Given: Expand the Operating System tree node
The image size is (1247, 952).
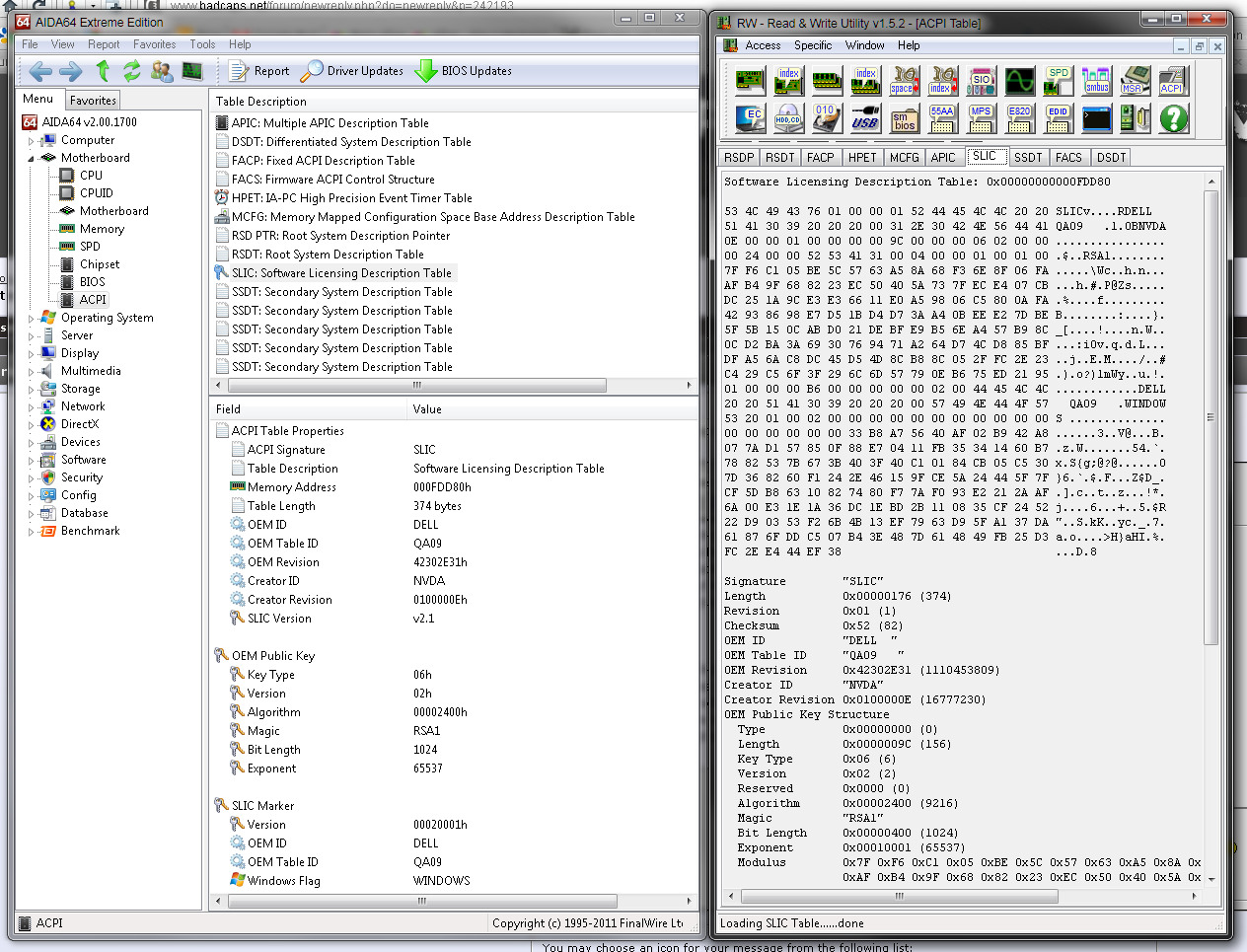Looking at the screenshot, I should pyautogui.click(x=31, y=319).
